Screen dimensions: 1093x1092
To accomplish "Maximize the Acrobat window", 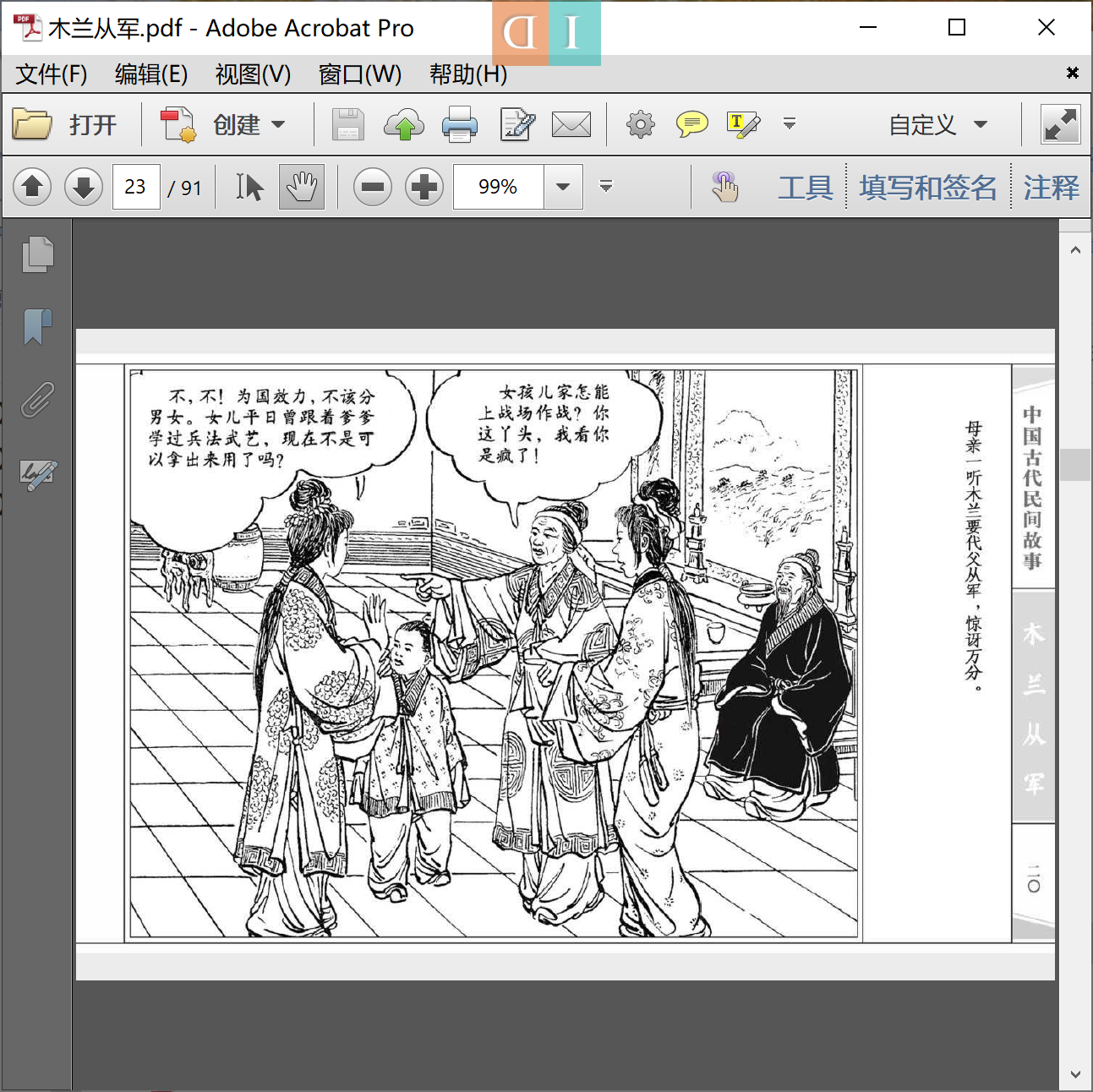I will point(957,28).
